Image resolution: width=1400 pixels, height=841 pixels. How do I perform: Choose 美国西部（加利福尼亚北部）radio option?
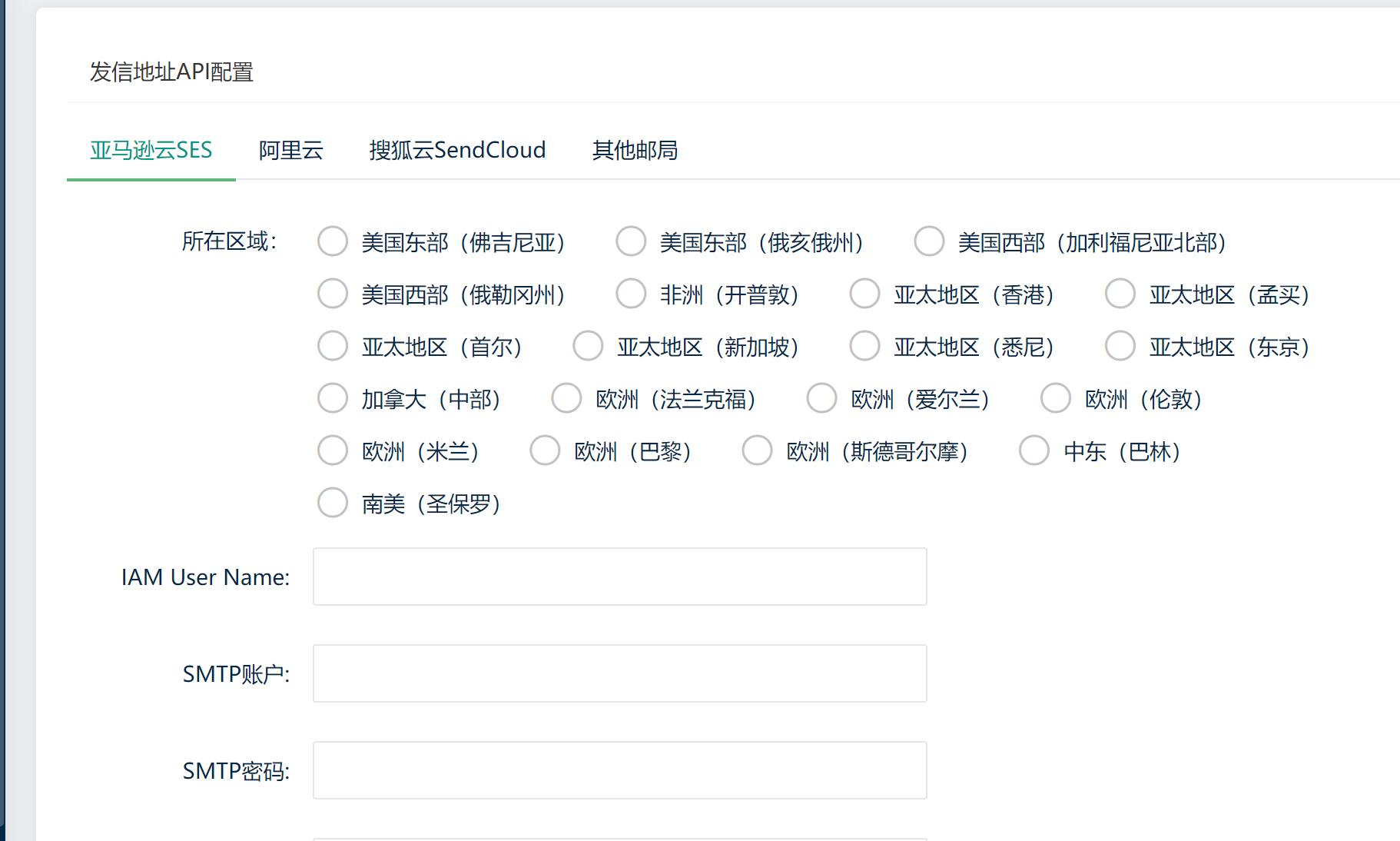[929, 241]
